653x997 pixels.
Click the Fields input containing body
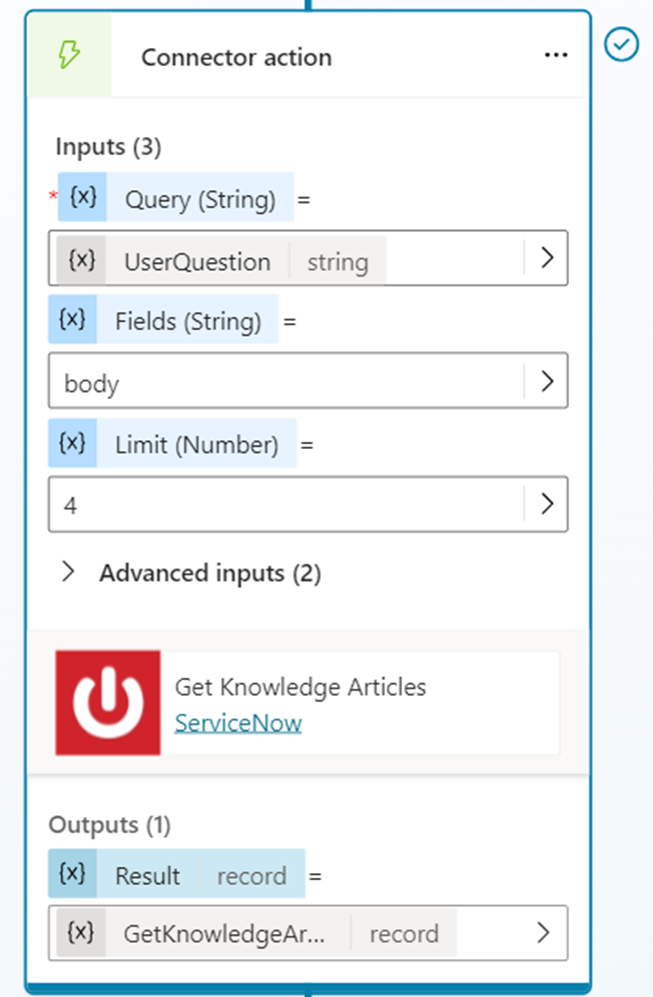click(285, 381)
